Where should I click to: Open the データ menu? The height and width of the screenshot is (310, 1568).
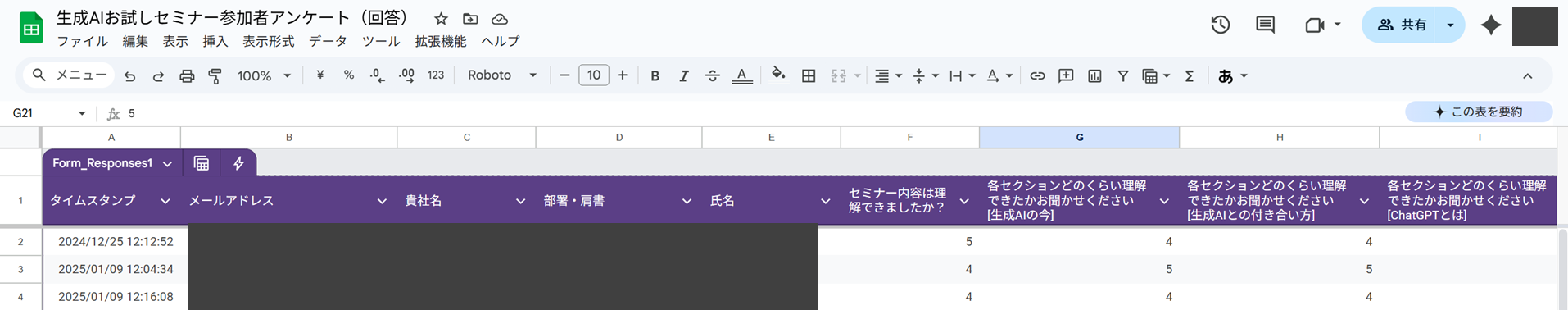click(x=328, y=41)
